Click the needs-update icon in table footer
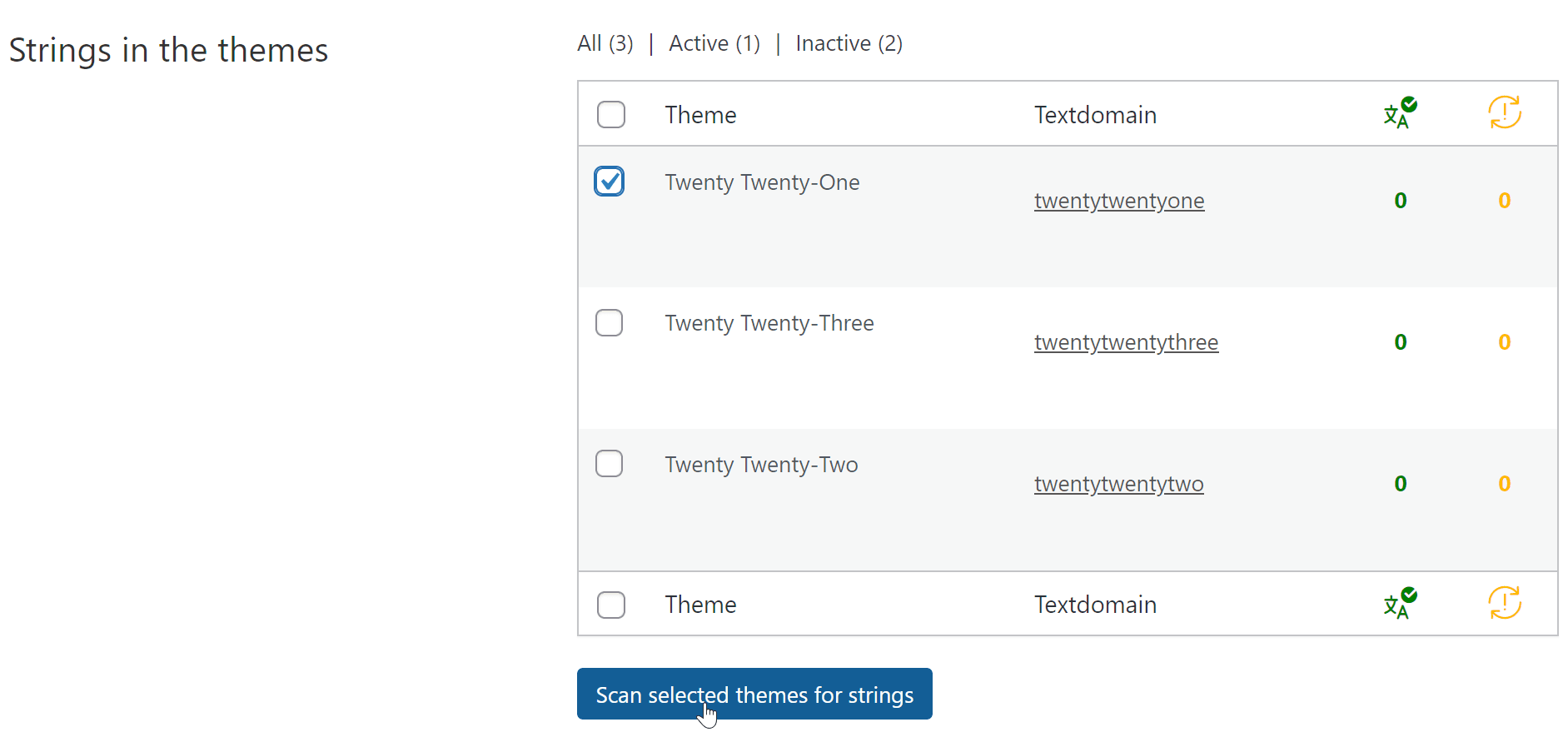Viewport: 1568px width, 742px height. (1504, 603)
